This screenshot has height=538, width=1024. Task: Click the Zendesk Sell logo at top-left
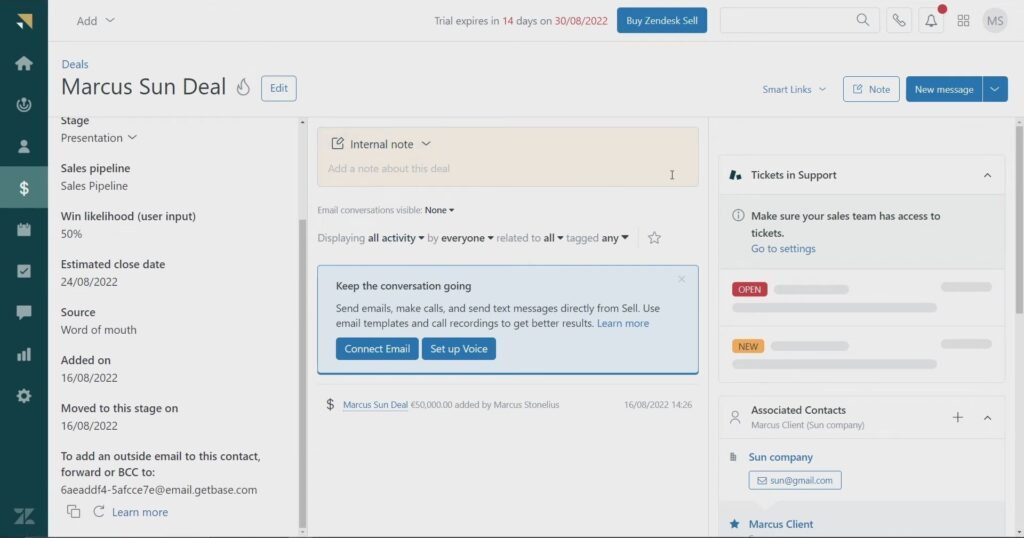24,21
